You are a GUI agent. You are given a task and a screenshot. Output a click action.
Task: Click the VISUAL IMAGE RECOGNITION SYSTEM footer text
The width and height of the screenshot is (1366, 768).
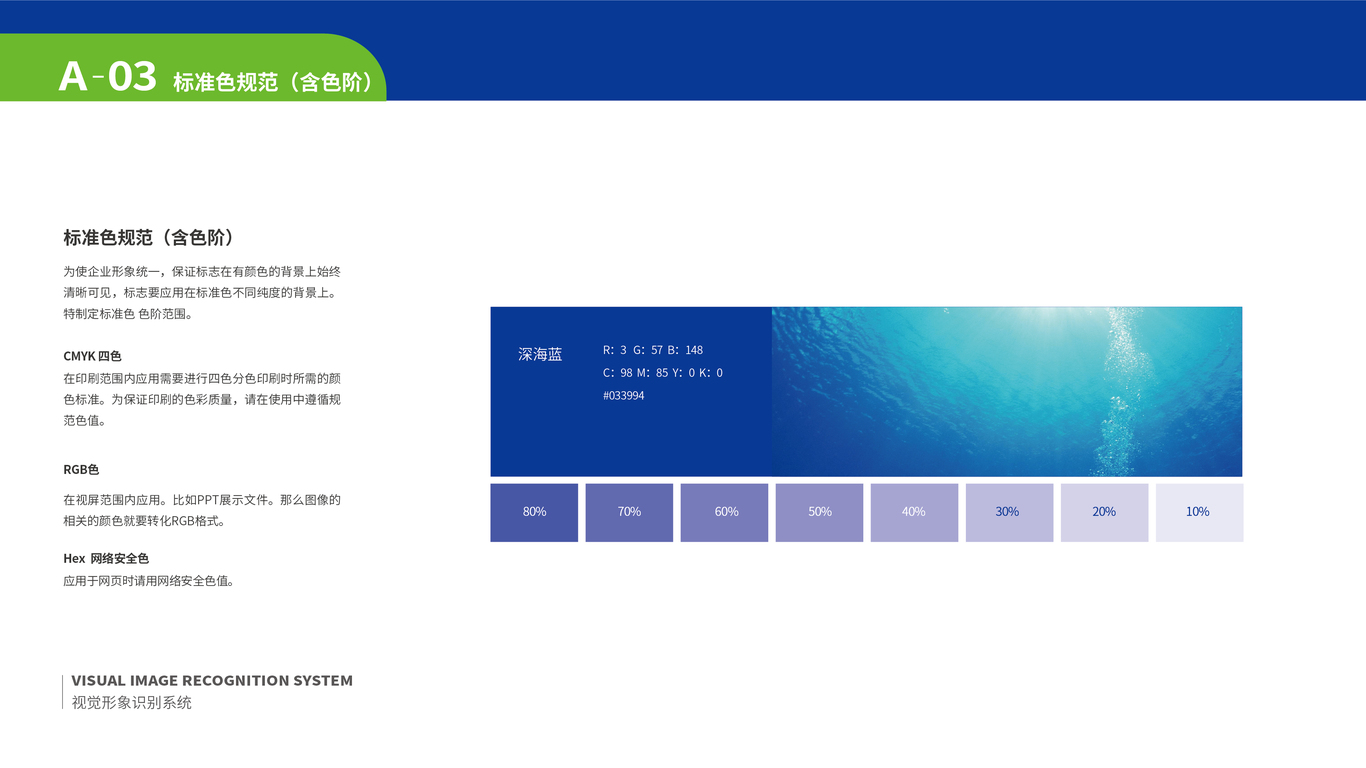click(x=212, y=681)
